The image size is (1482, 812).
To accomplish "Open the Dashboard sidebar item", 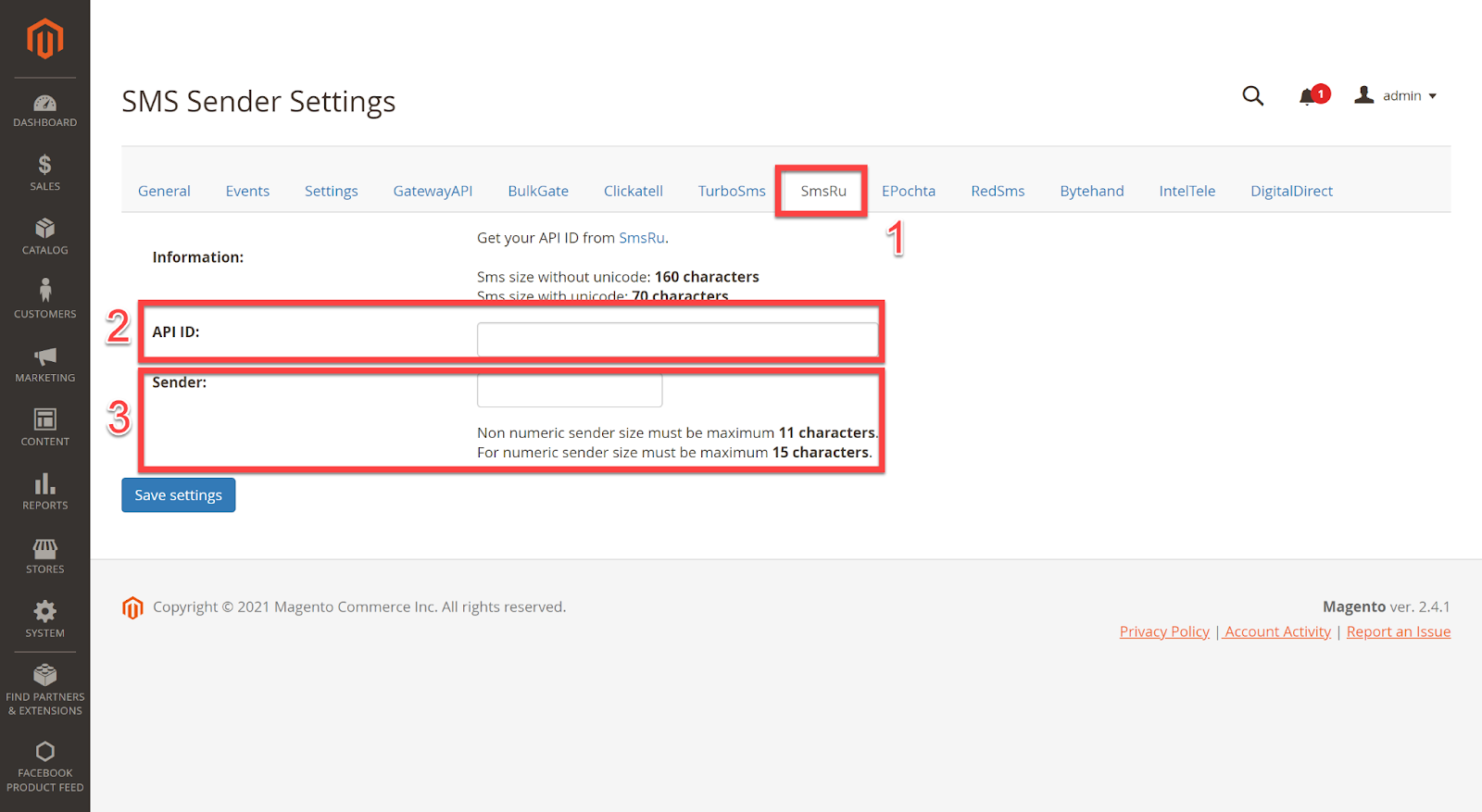I will point(44,110).
